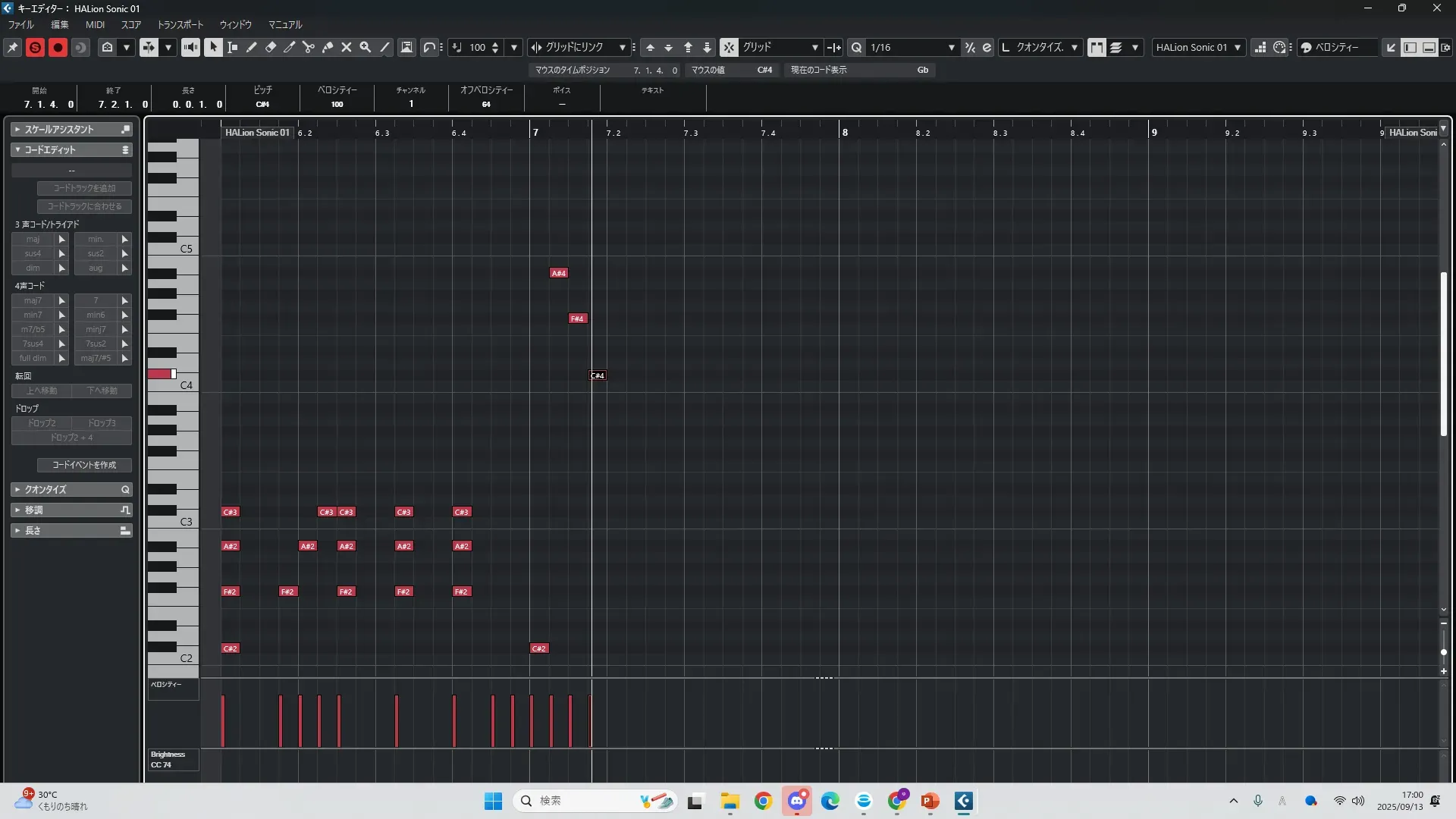Select the Line drawing tool
Image resolution: width=1456 pixels, height=819 pixels.
click(385, 47)
